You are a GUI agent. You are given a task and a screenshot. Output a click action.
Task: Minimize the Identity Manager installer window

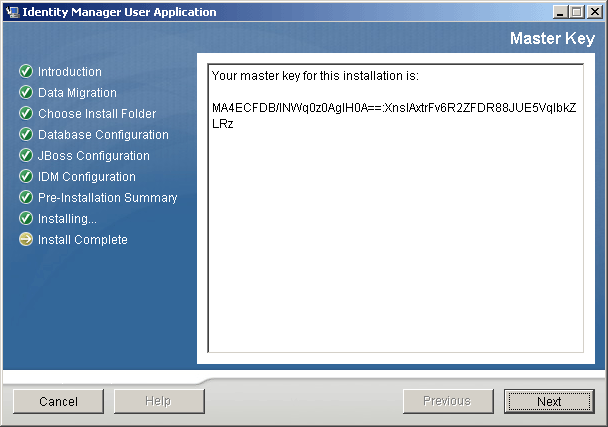[x=560, y=12]
